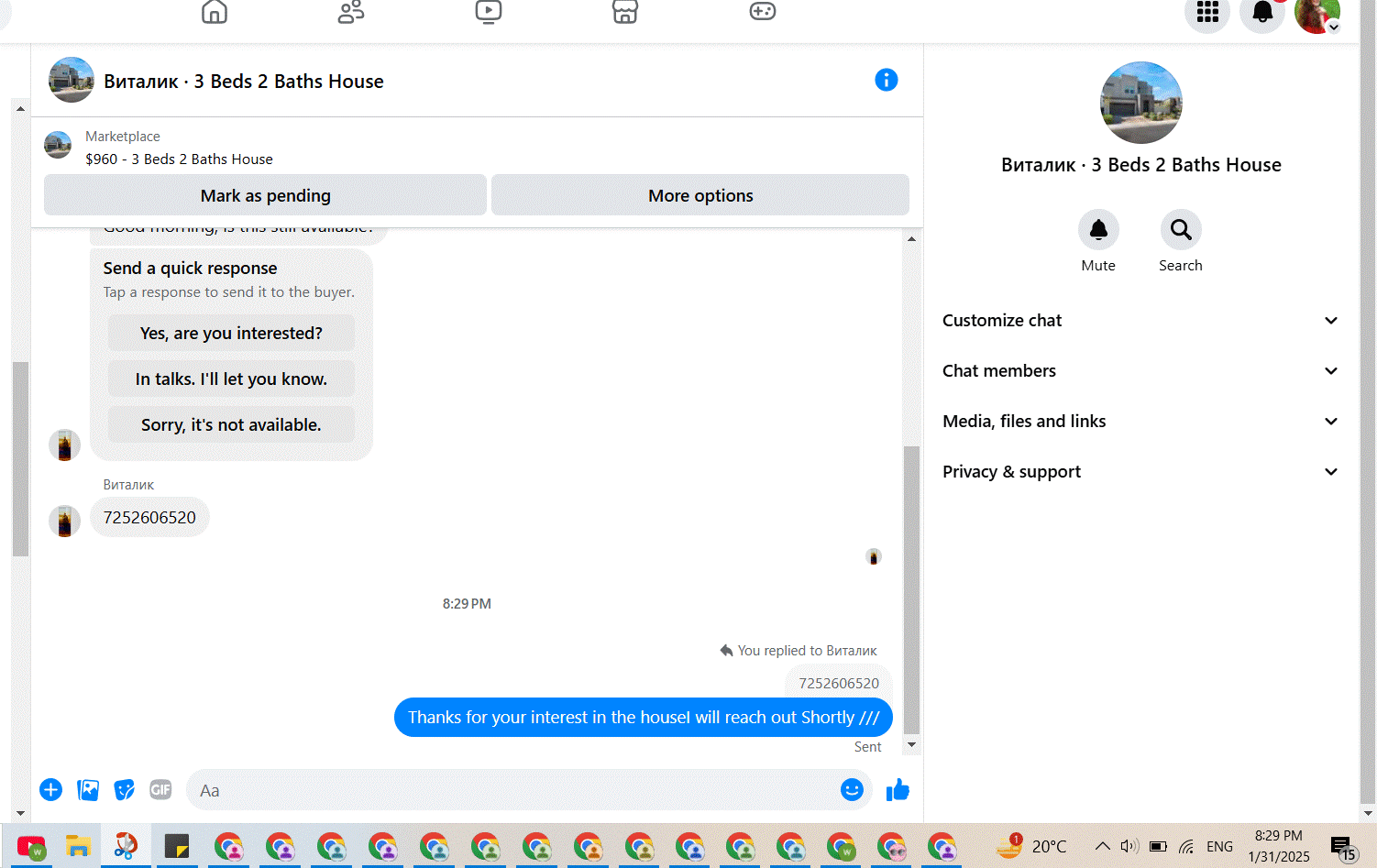
Task: Open the Wi-Fi network tray icon
Action: 1186,847
